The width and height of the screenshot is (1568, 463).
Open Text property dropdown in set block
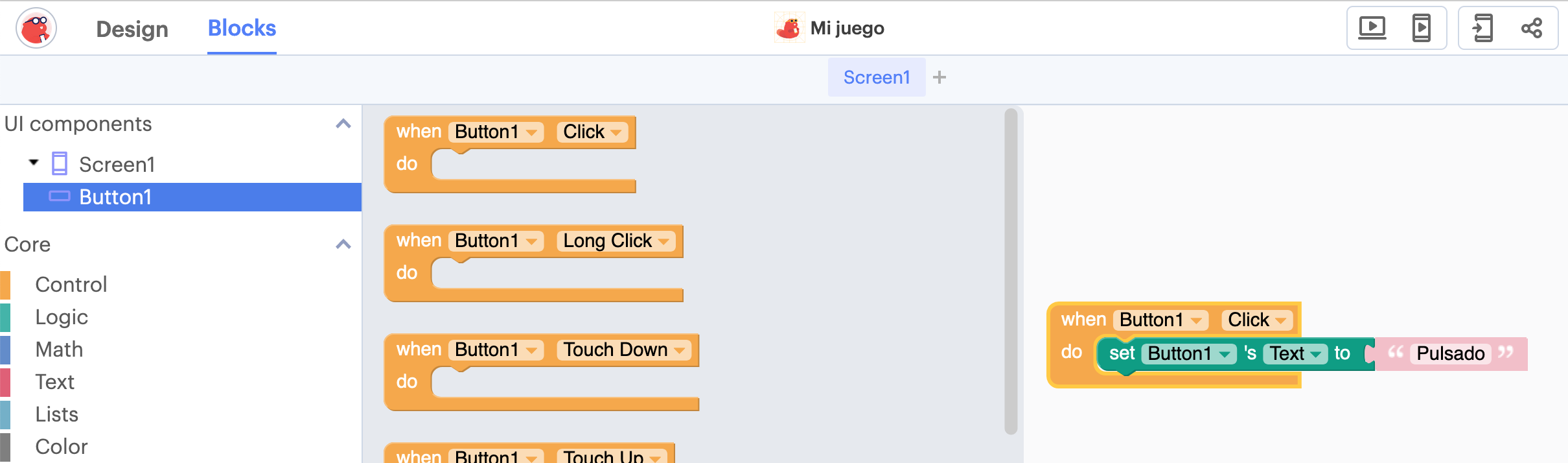(x=1315, y=354)
